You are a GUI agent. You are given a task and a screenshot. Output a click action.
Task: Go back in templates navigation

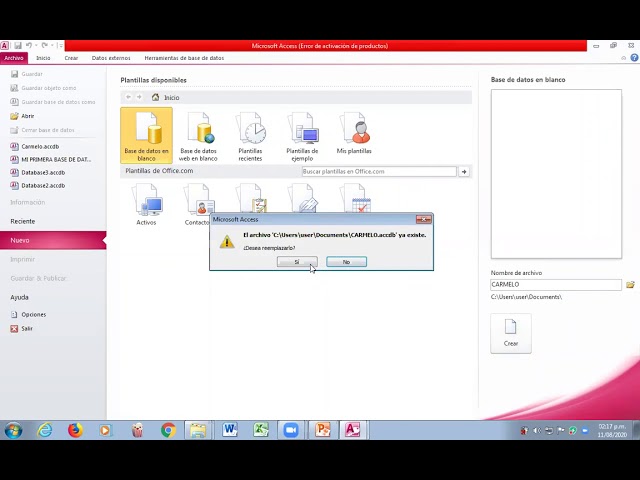[x=128, y=97]
